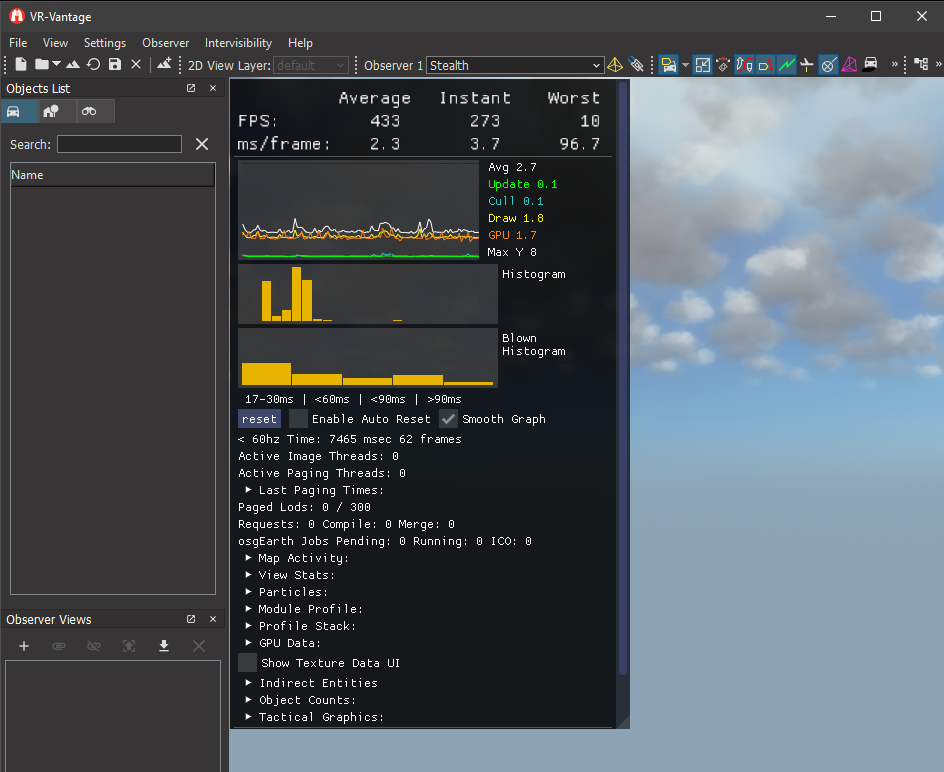
Task: Toggle the yellow tag with red line icon
Action: click(765, 64)
